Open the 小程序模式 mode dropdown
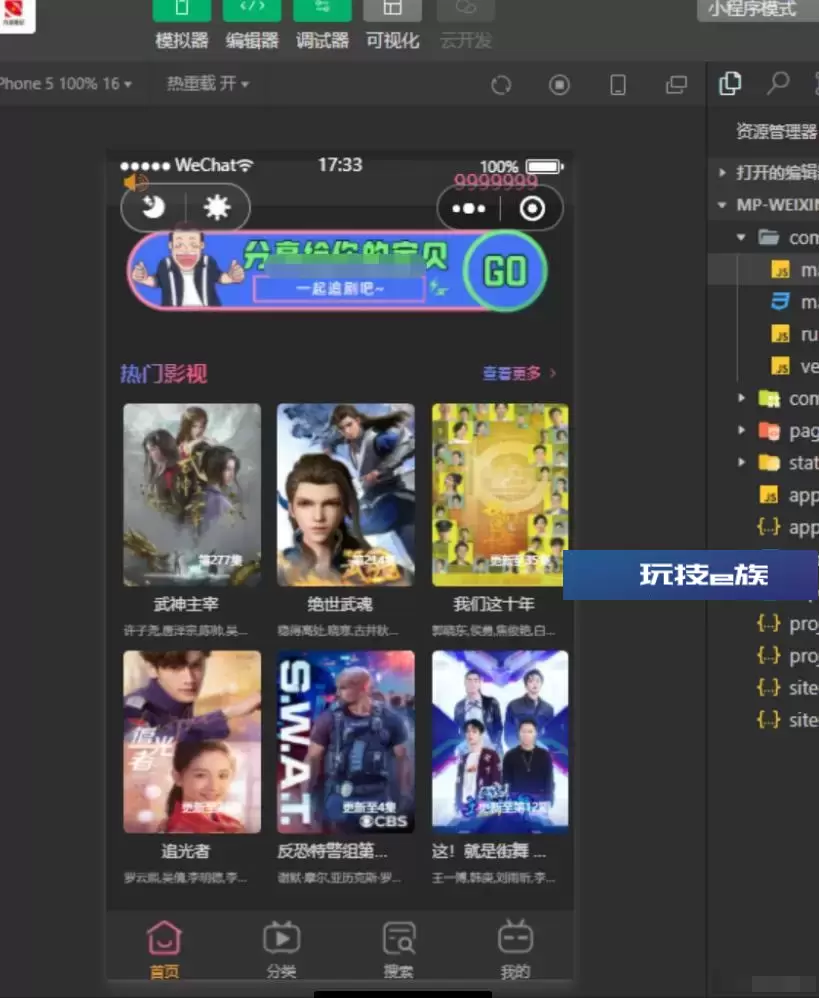This screenshot has width=819, height=998. click(x=757, y=10)
